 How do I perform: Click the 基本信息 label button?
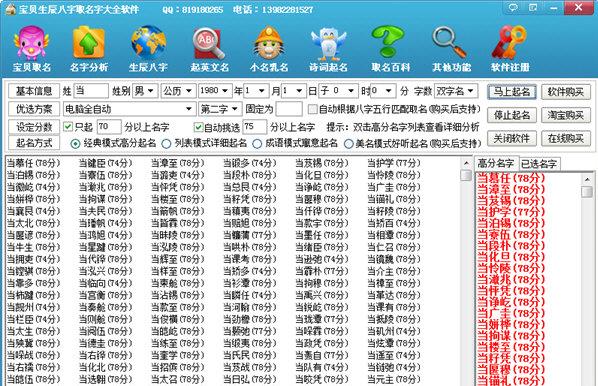click(34, 91)
